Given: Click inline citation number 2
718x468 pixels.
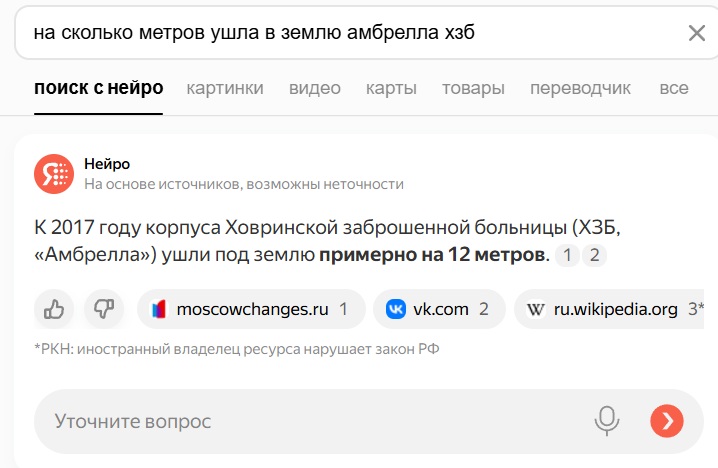Looking at the screenshot, I should (x=594, y=255).
